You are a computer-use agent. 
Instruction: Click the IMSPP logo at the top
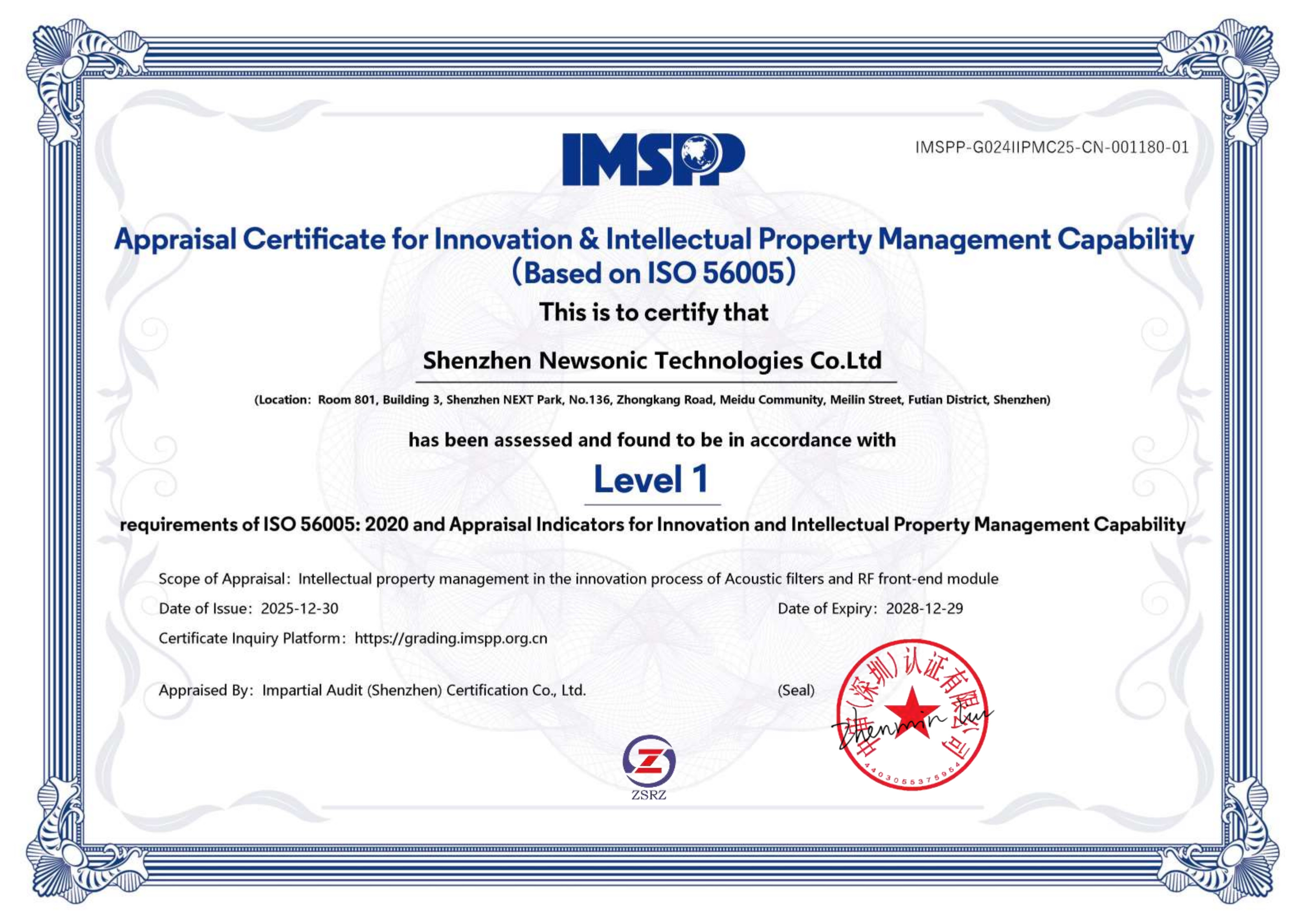pyautogui.click(x=654, y=159)
